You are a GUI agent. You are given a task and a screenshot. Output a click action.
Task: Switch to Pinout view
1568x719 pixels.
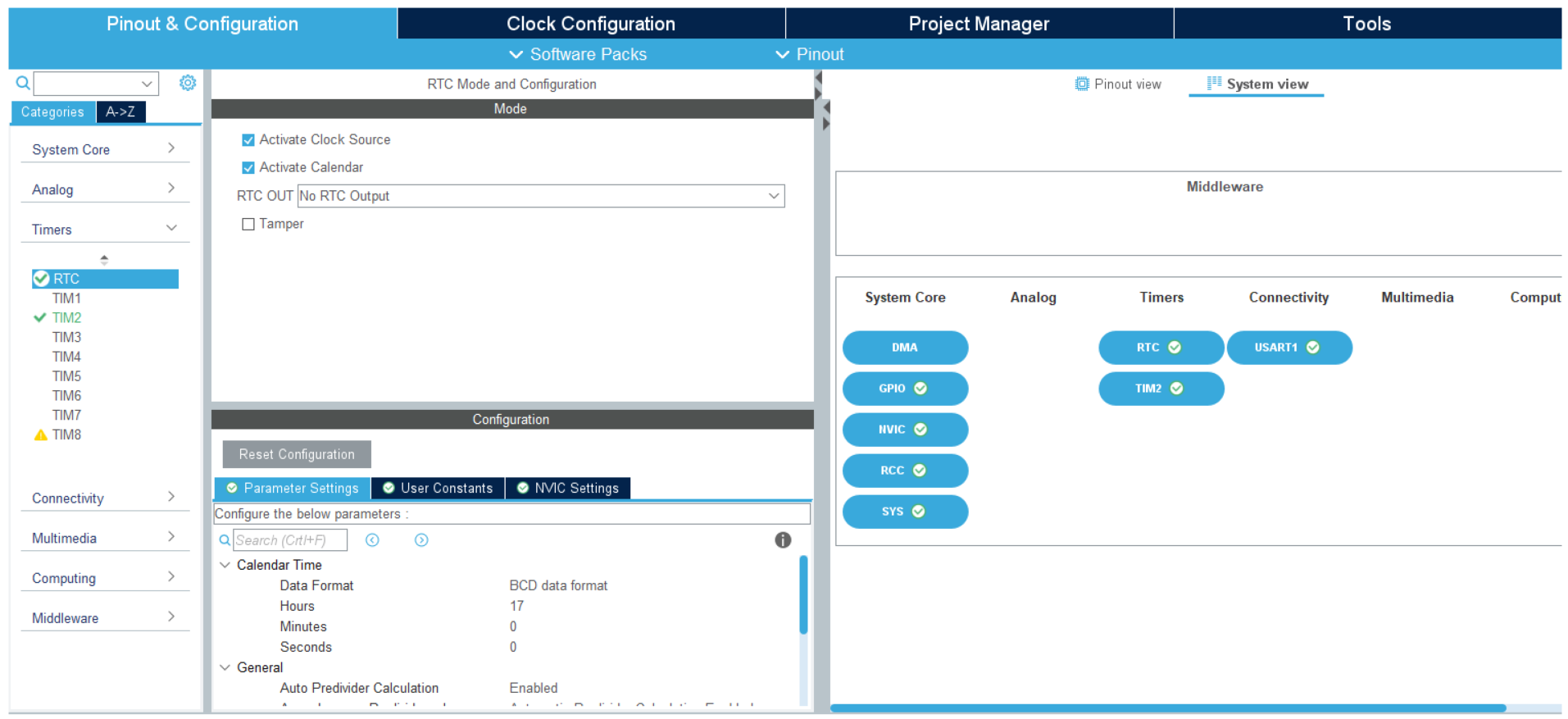[1118, 84]
